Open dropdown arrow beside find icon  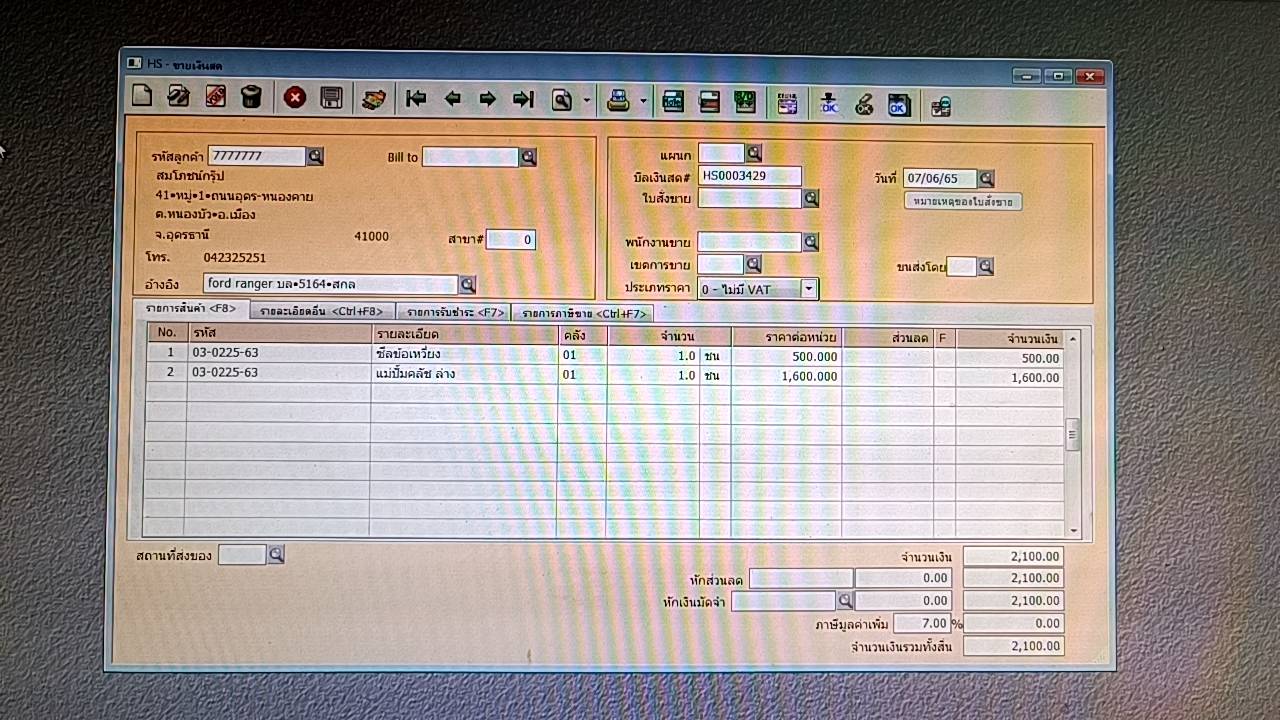click(x=587, y=100)
